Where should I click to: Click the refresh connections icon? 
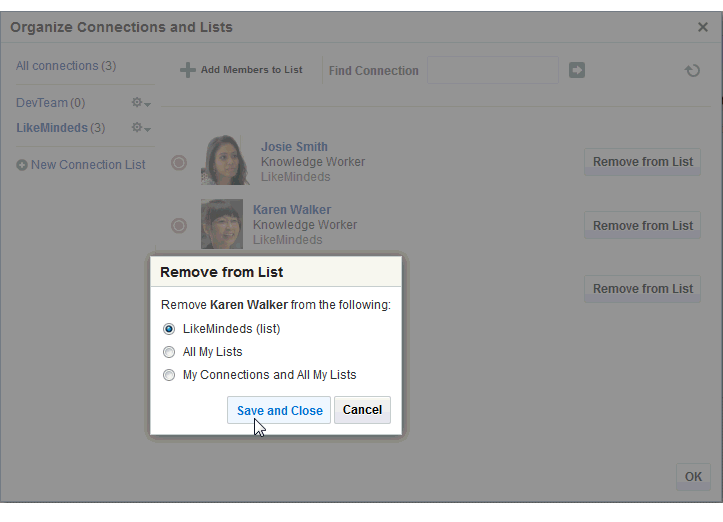pos(692,71)
